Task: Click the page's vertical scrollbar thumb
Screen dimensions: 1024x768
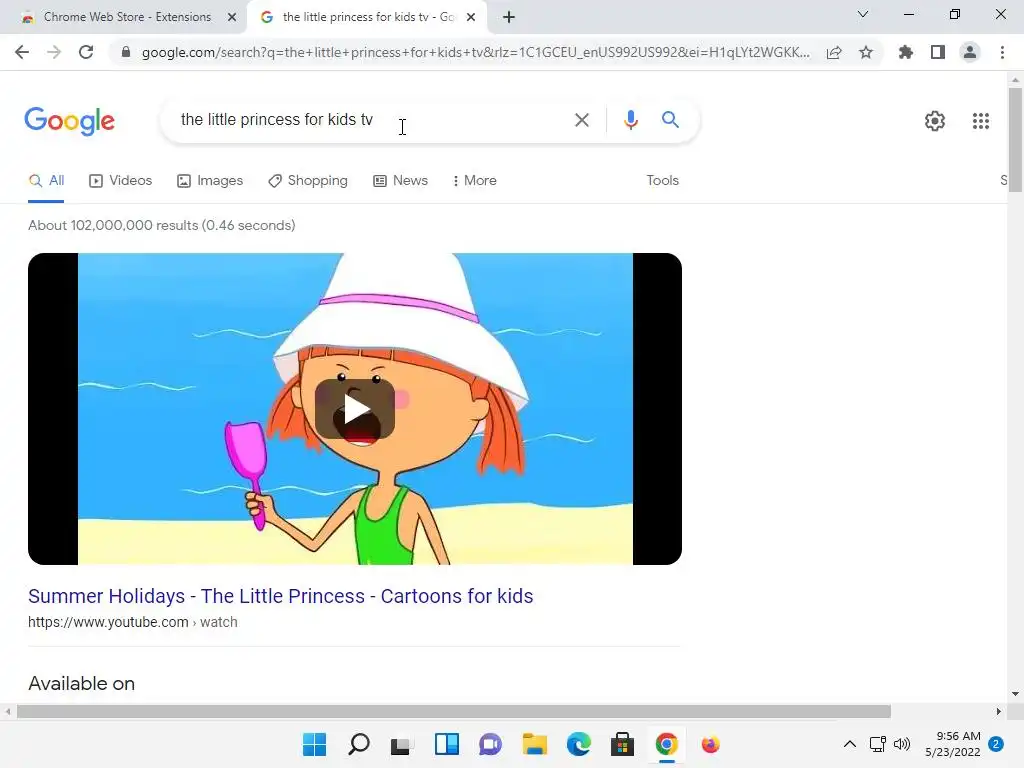Action: pyautogui.click(x=1015, y=140)
